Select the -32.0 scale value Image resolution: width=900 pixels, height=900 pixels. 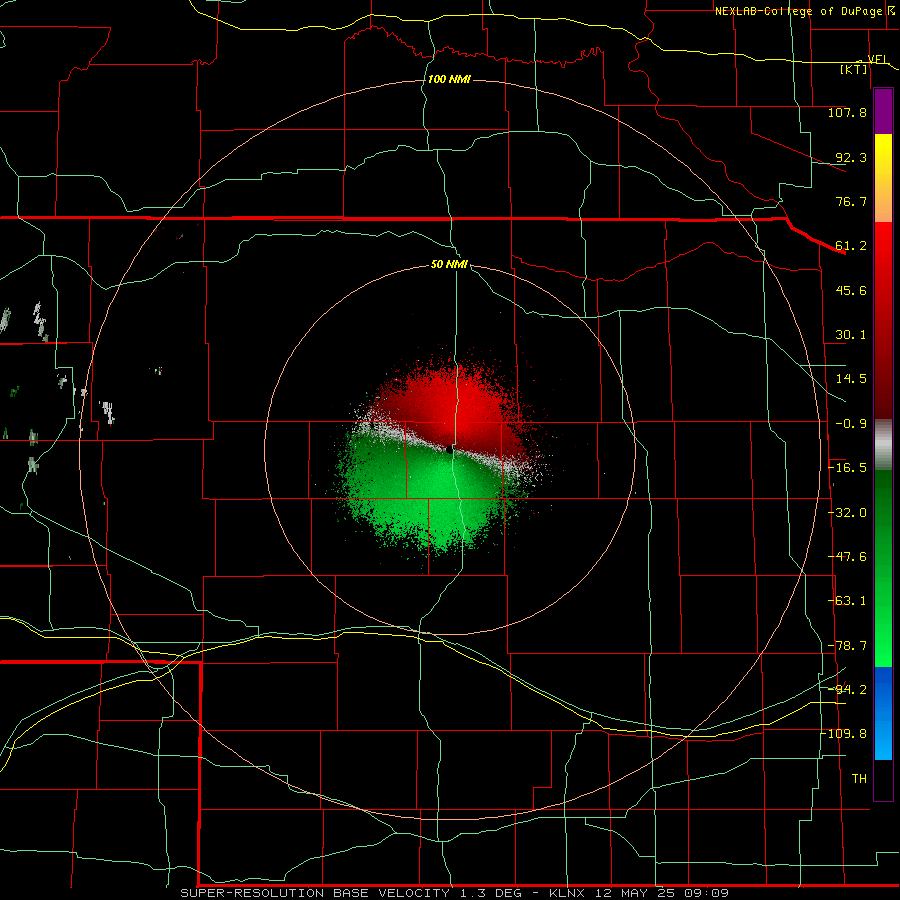pos(847,513)
